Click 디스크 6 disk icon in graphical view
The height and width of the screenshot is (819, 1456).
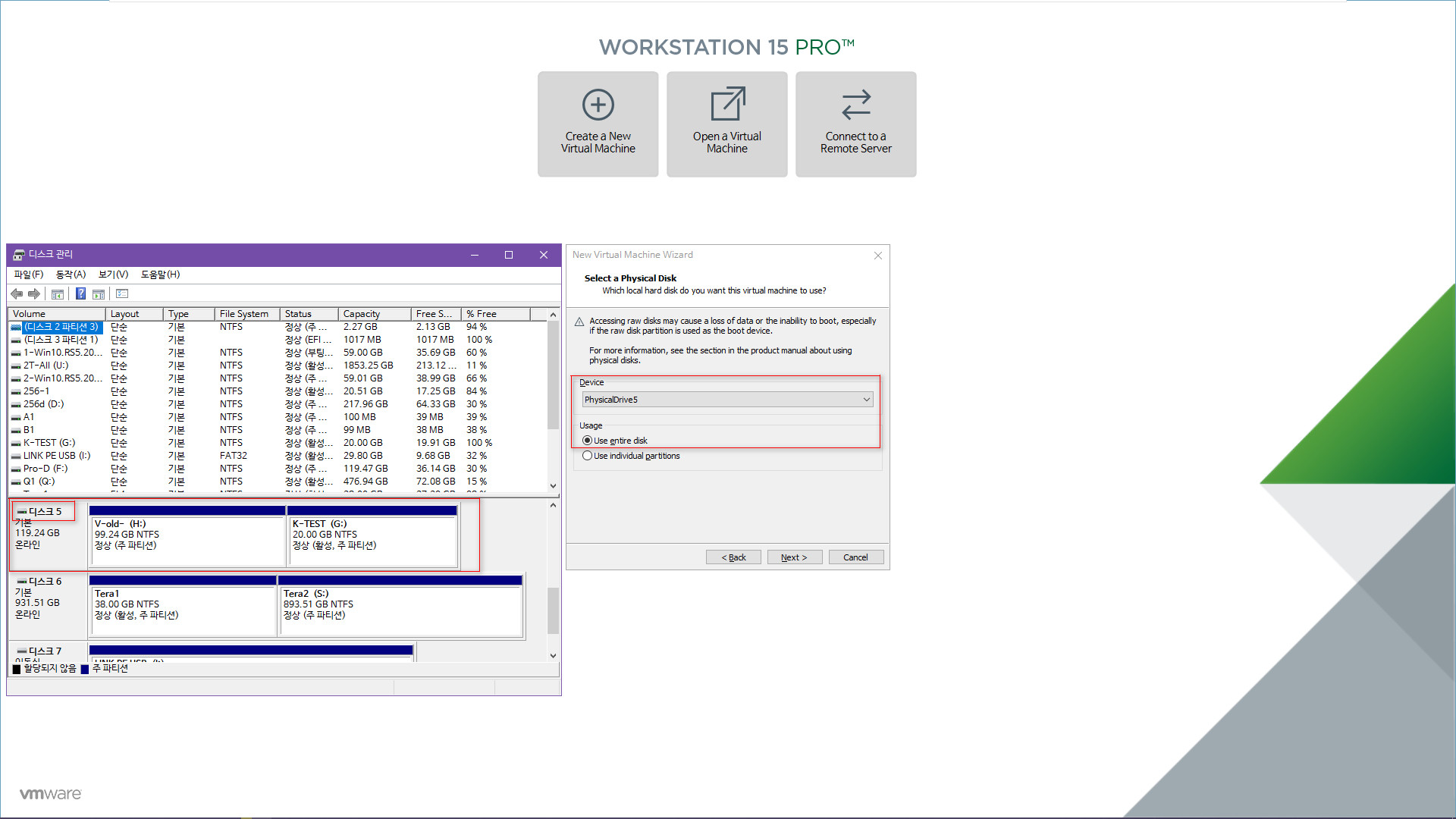coord(22,582)
